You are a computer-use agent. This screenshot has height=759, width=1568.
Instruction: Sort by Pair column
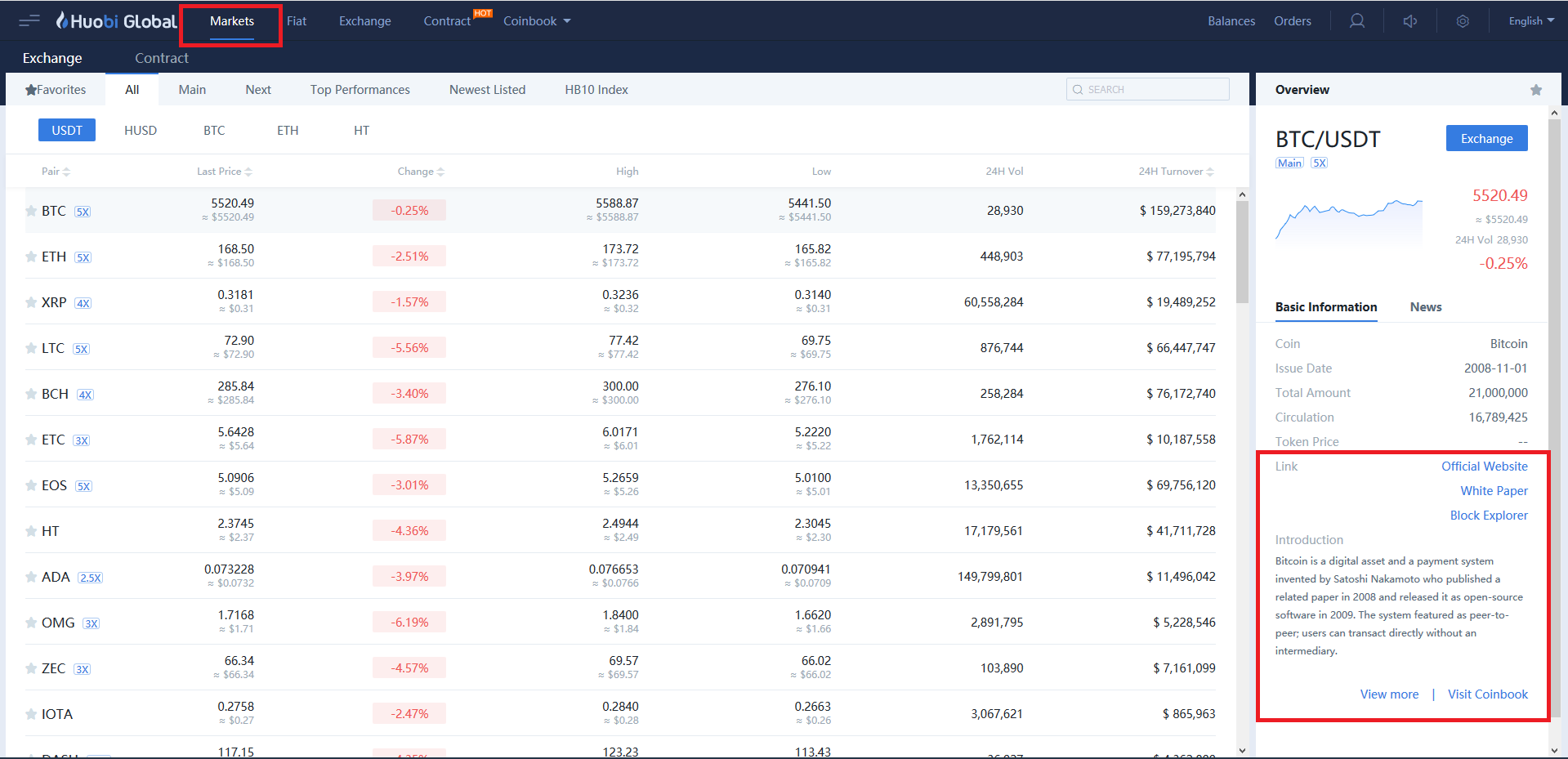pos(56,172)
